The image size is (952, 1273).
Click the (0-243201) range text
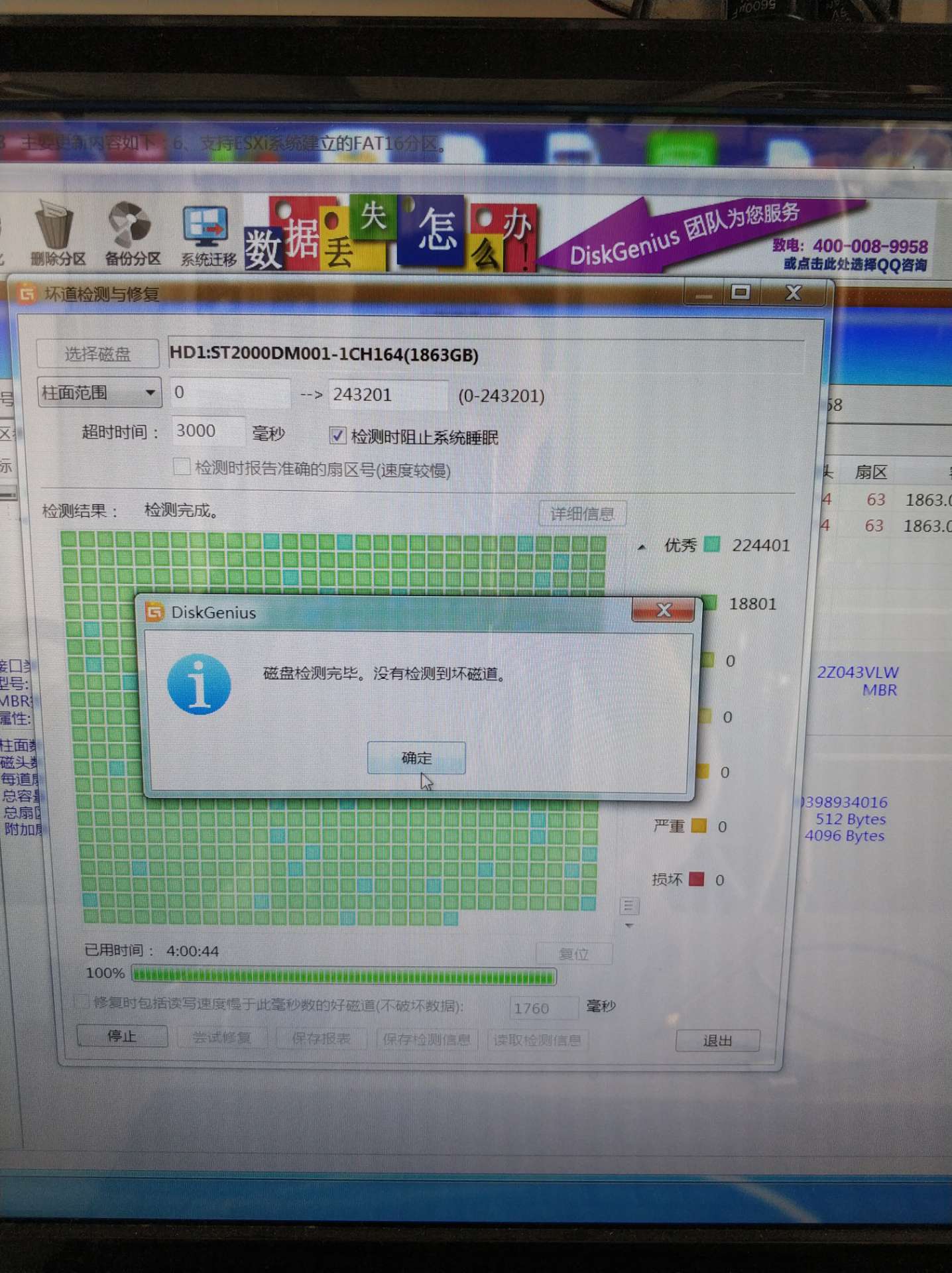(x=501, y=396)
